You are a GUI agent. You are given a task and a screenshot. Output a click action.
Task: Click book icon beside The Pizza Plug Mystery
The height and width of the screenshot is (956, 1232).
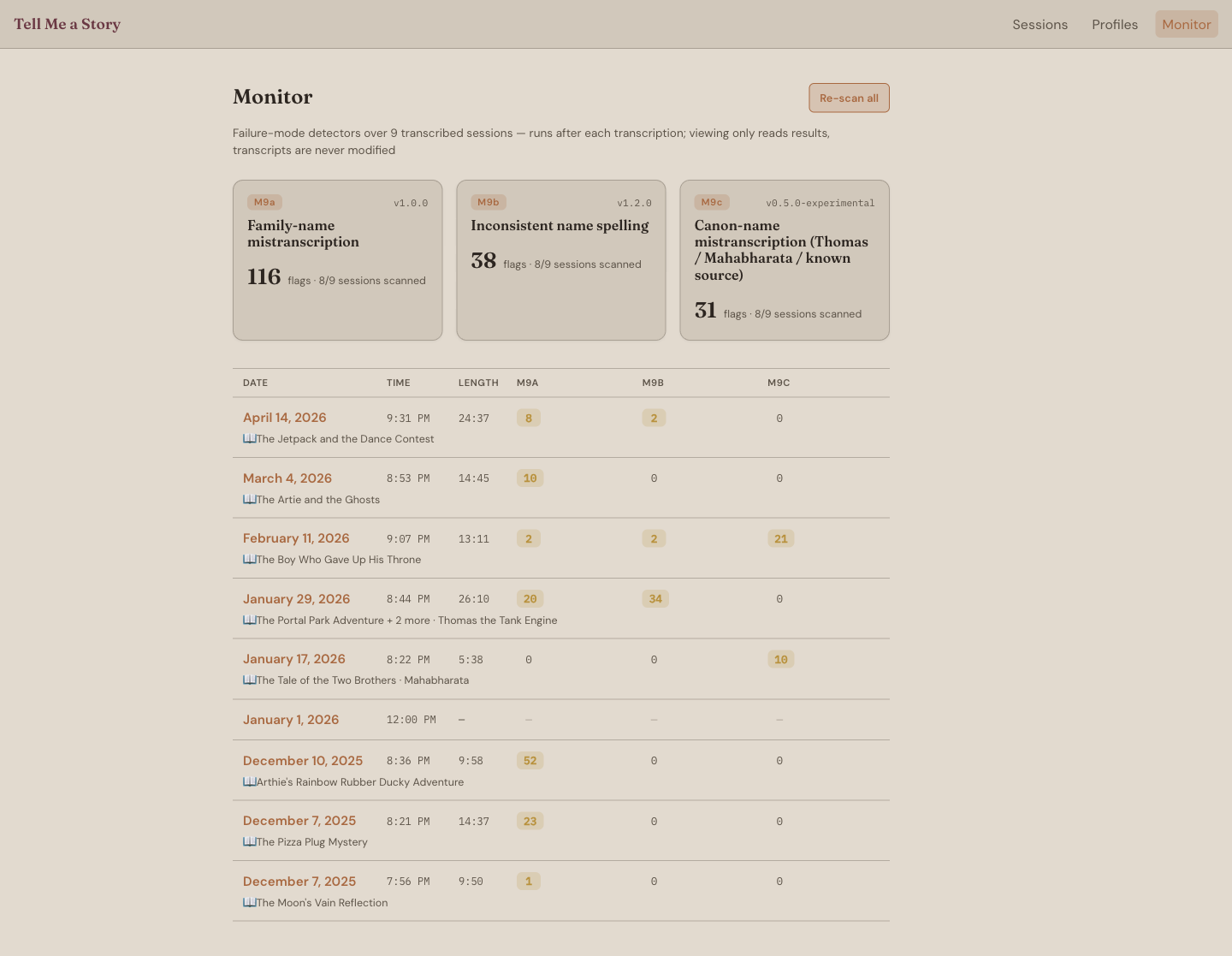click(249, 842)
